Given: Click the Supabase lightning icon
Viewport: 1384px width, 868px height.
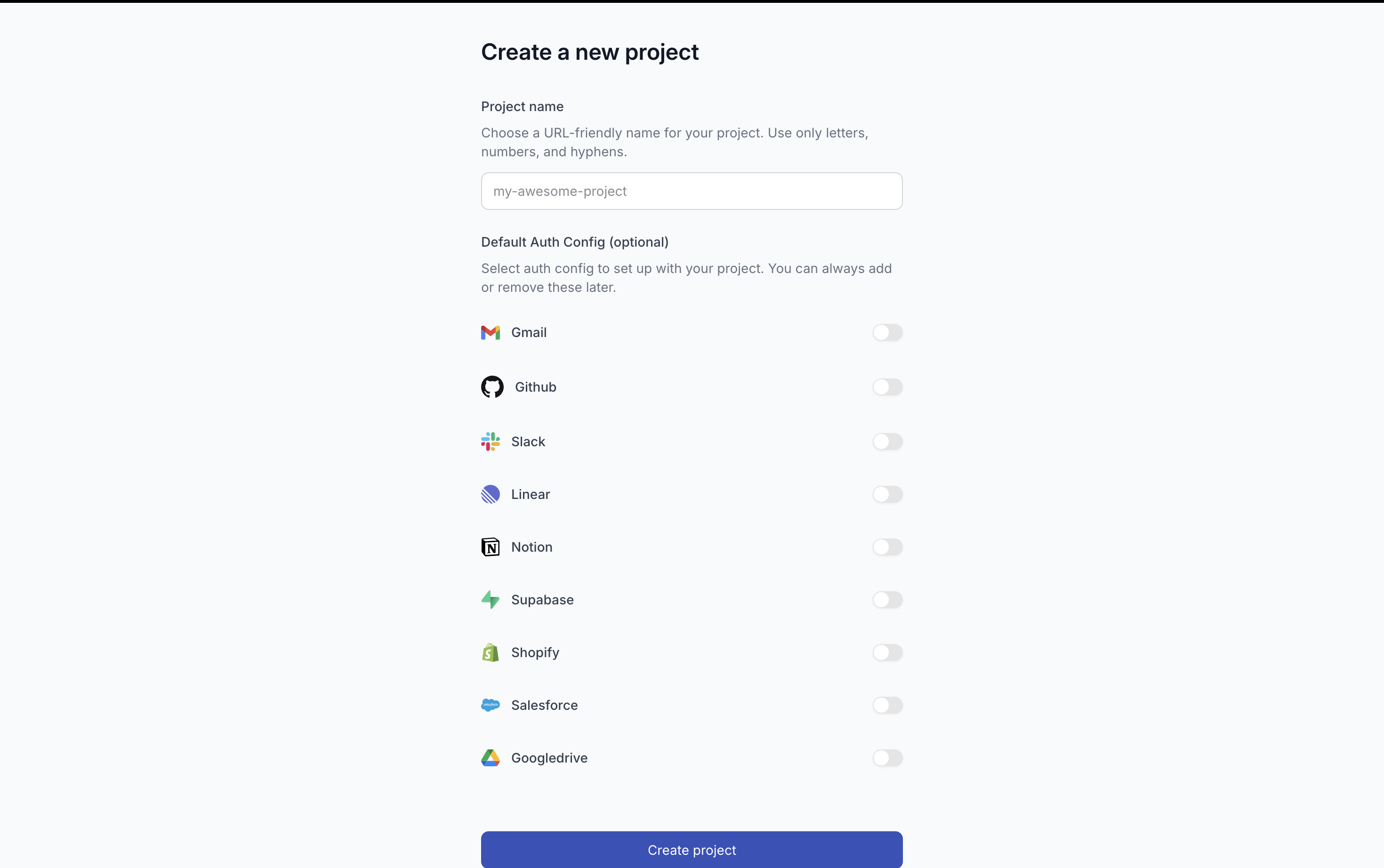Looking at the screenshot, I should tap(490, 600).
